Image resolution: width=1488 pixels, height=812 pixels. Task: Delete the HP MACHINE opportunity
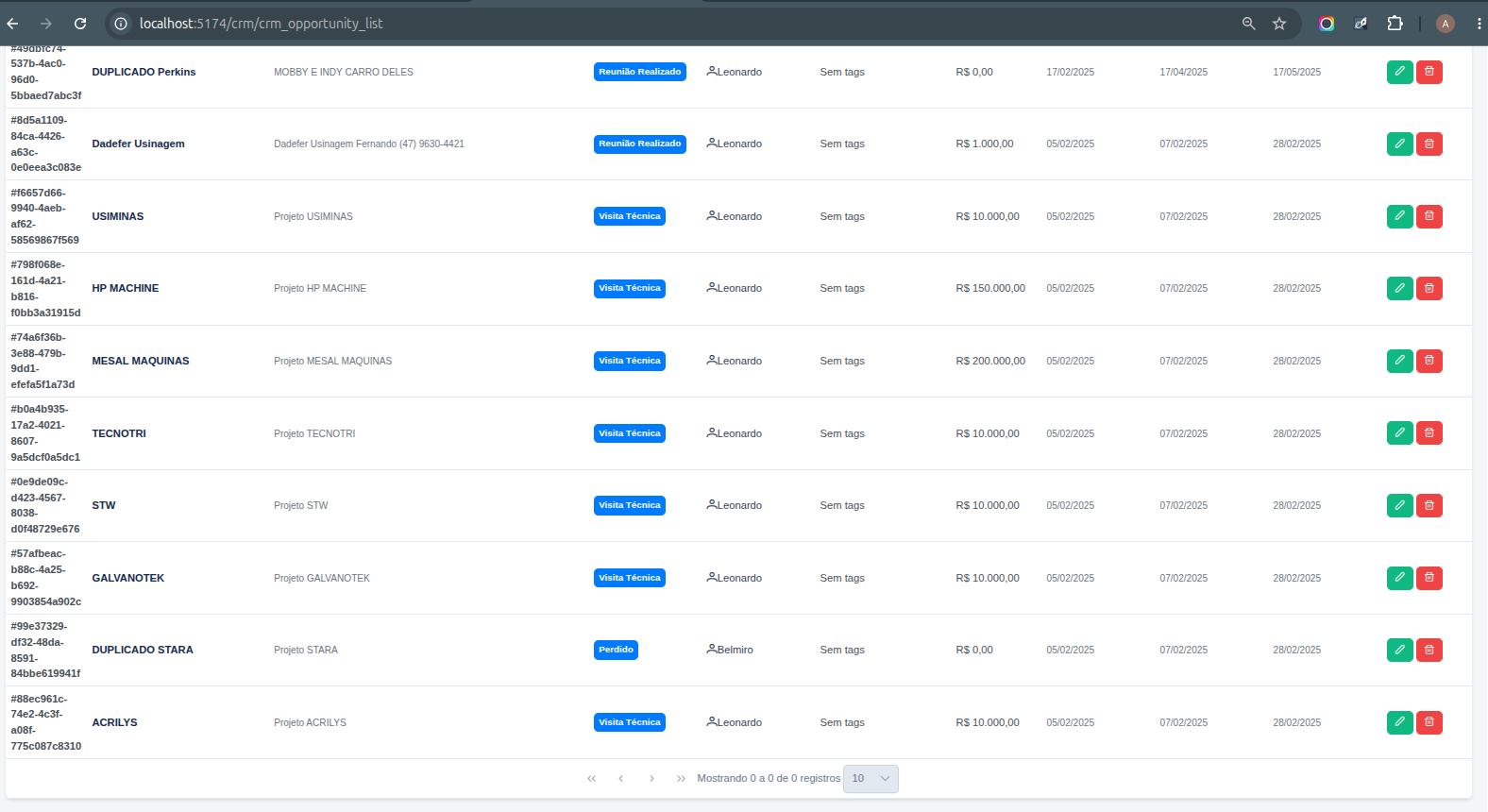coord(1429,288)
